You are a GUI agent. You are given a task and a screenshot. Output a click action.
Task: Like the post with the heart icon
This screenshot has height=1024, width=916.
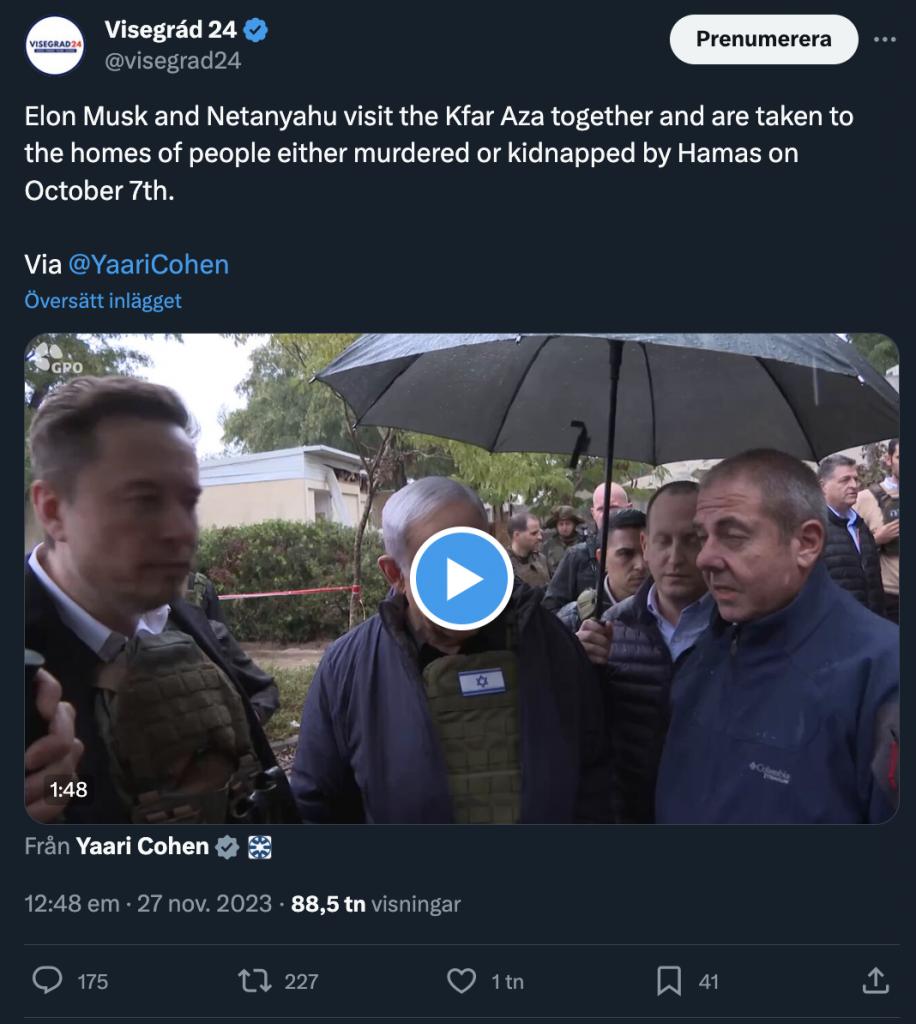click(461, 981)
